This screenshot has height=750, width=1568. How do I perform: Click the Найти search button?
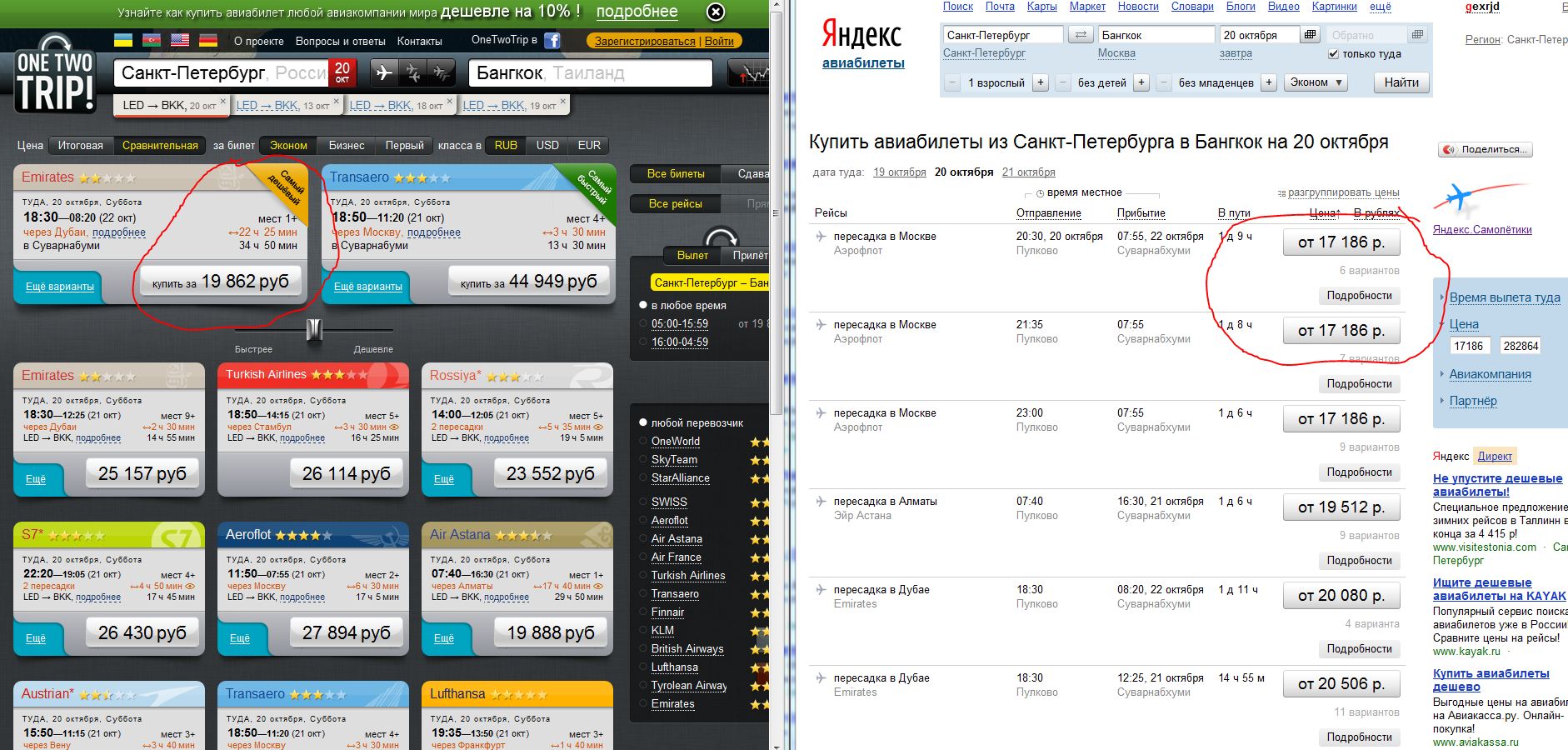[x=1401, y=82]
